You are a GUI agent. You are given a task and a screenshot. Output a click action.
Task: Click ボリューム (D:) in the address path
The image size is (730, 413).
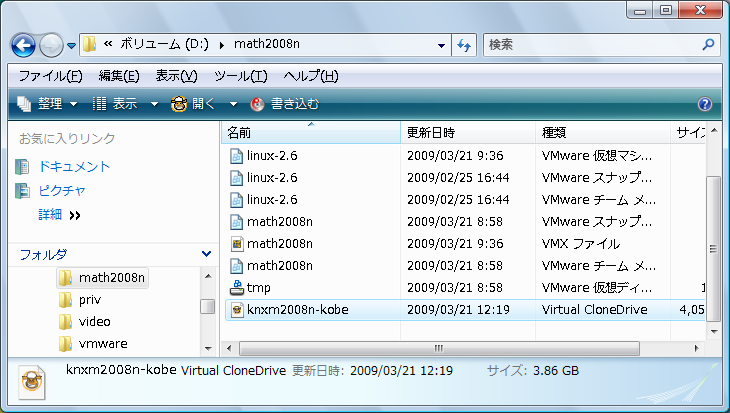tap(164, 44)
